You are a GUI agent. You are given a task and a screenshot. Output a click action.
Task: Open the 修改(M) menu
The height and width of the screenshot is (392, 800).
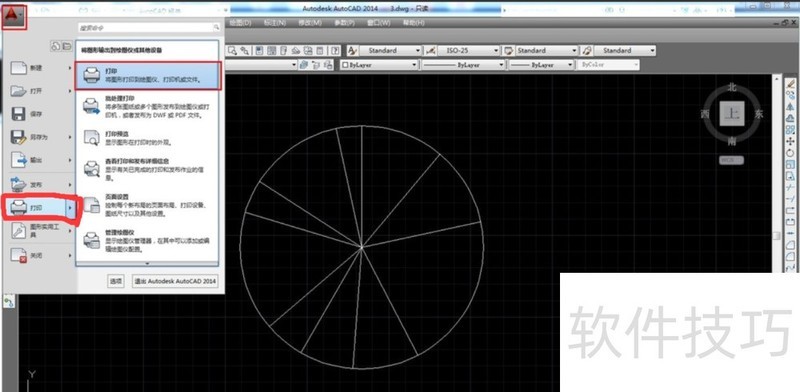pyautogui.click(x=310, y=23)
